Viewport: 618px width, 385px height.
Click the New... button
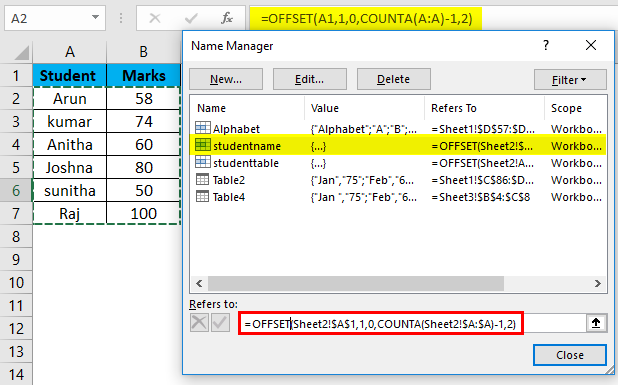(226, 79)
